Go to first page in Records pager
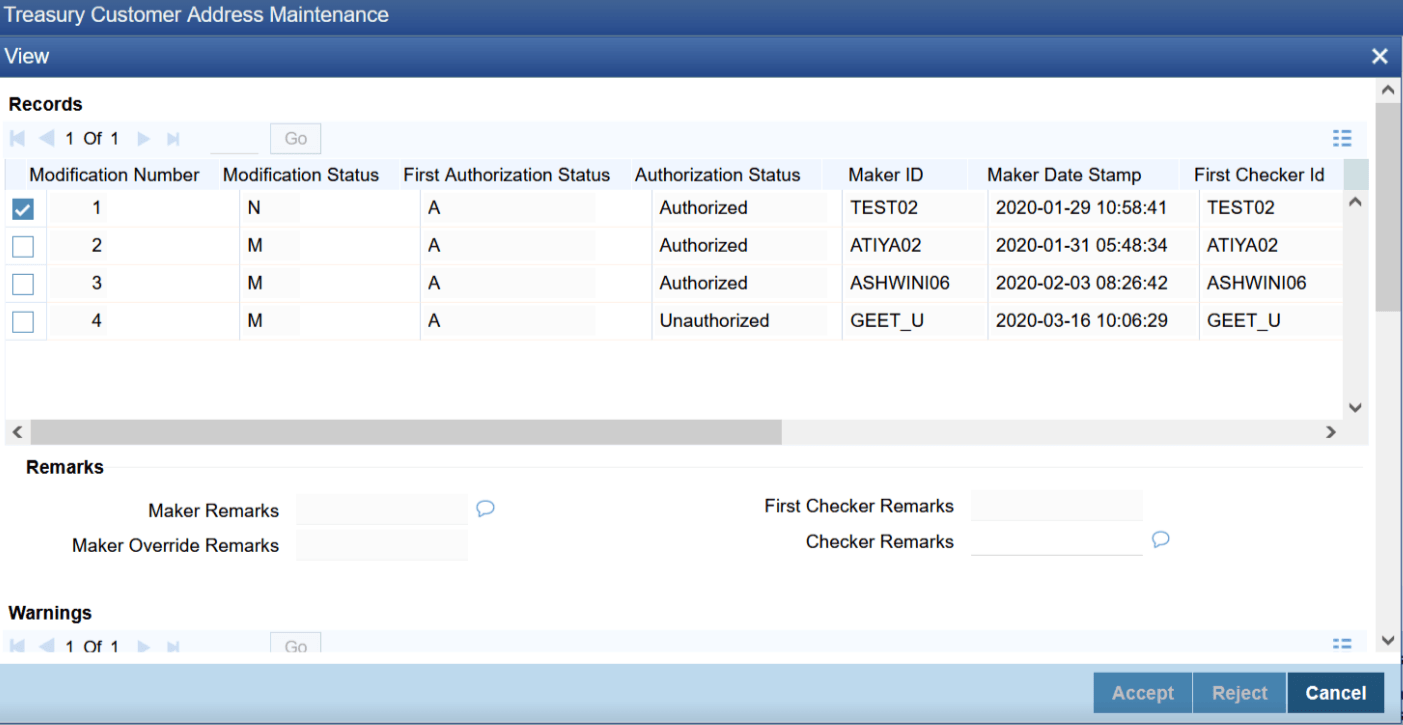This screenshot has width=1403, height=725. tap(17, 139)
